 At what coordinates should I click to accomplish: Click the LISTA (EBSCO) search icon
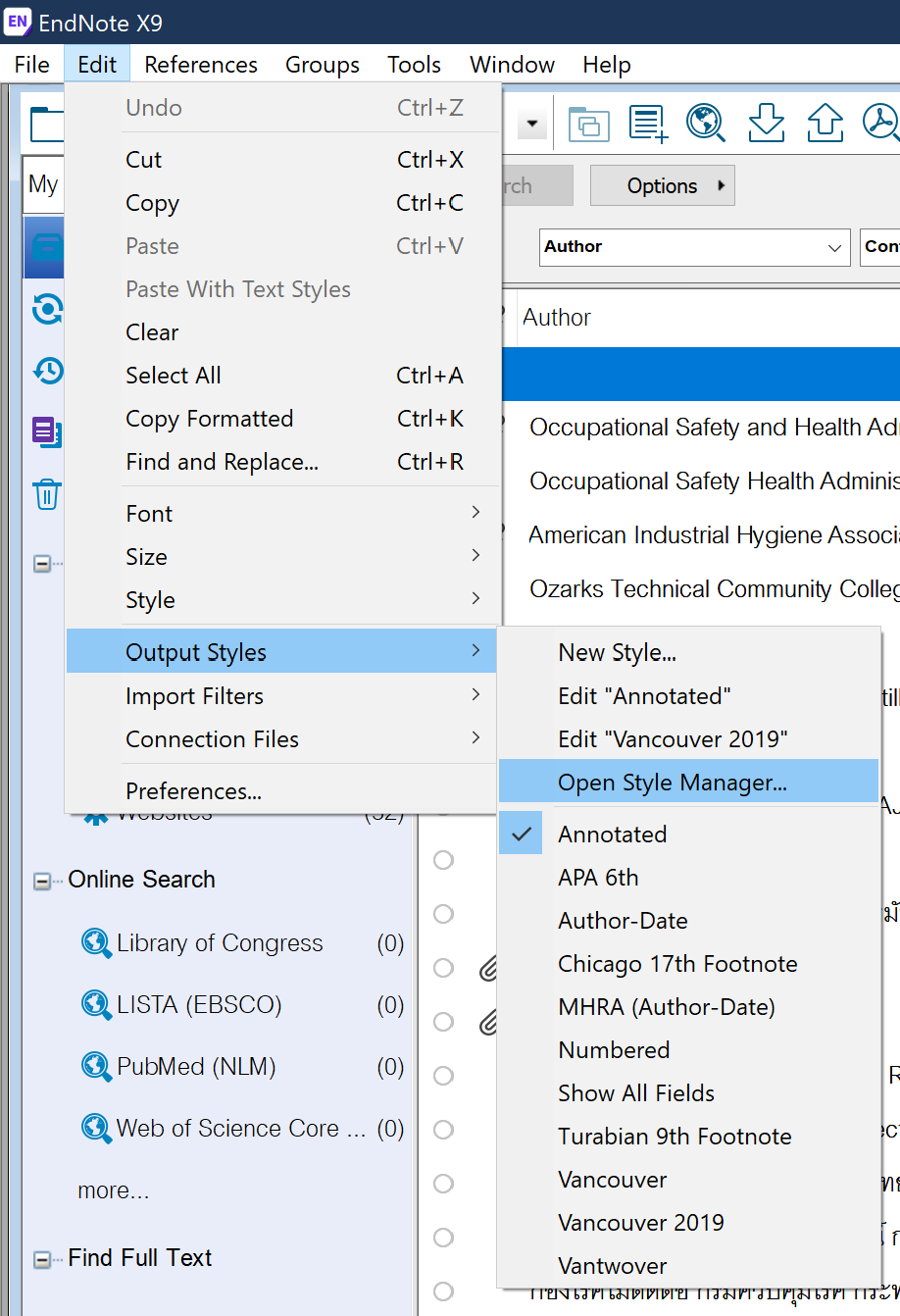(96, 1005)
